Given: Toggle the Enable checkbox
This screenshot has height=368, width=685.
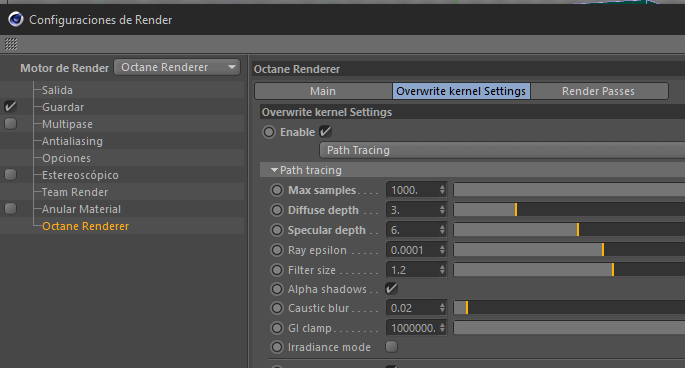Looking at the screenshot, I should click(325, 132).
